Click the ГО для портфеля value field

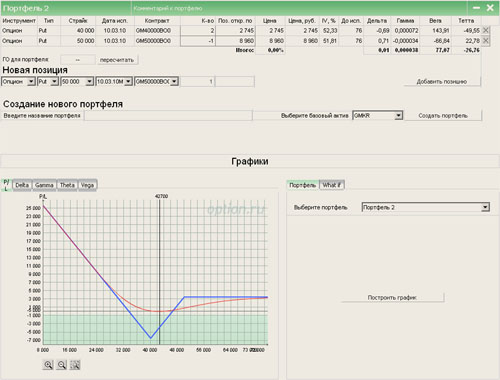click(x=78, y=60)
